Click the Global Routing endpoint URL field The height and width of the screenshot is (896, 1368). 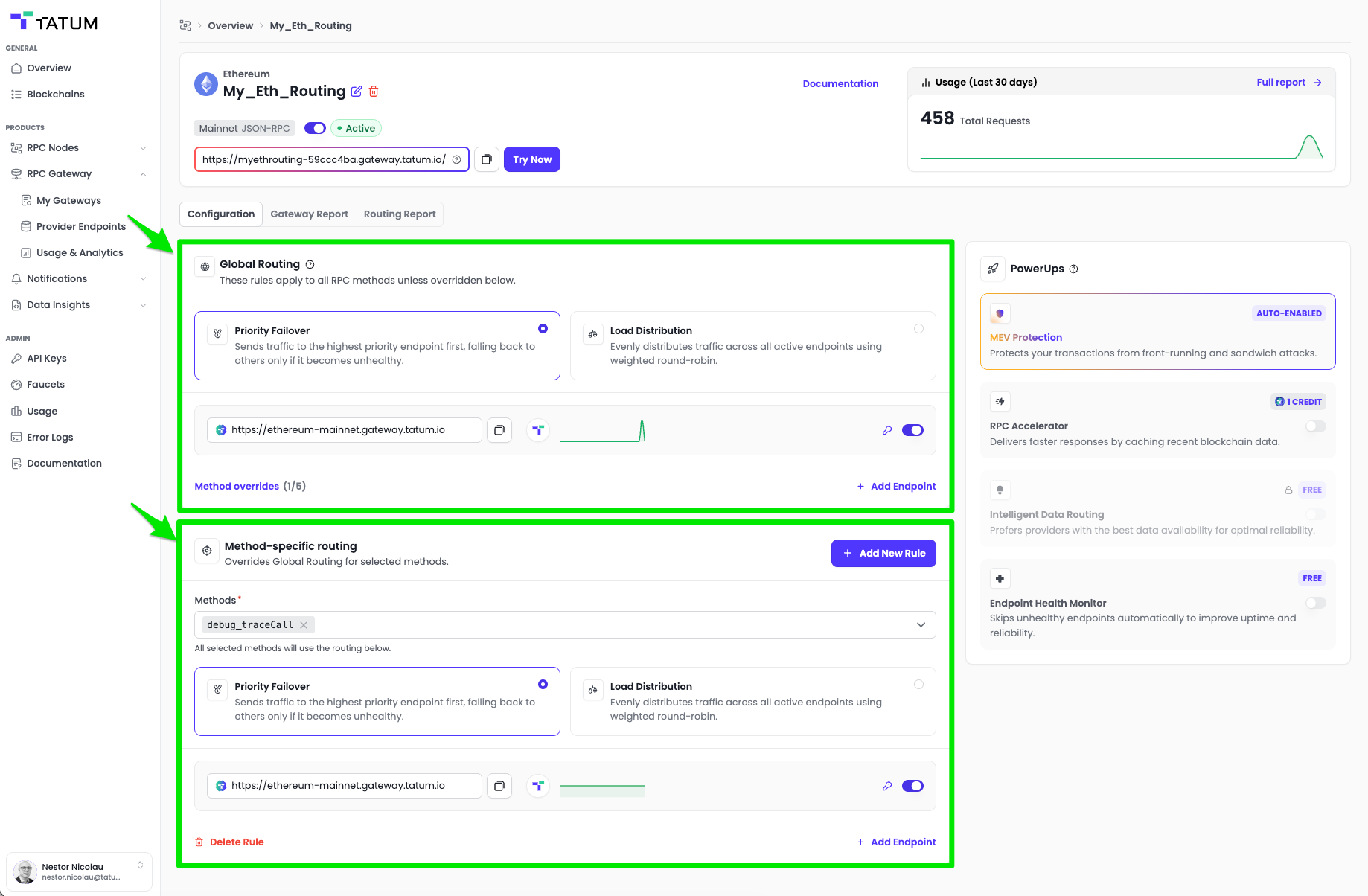point(345,430)
